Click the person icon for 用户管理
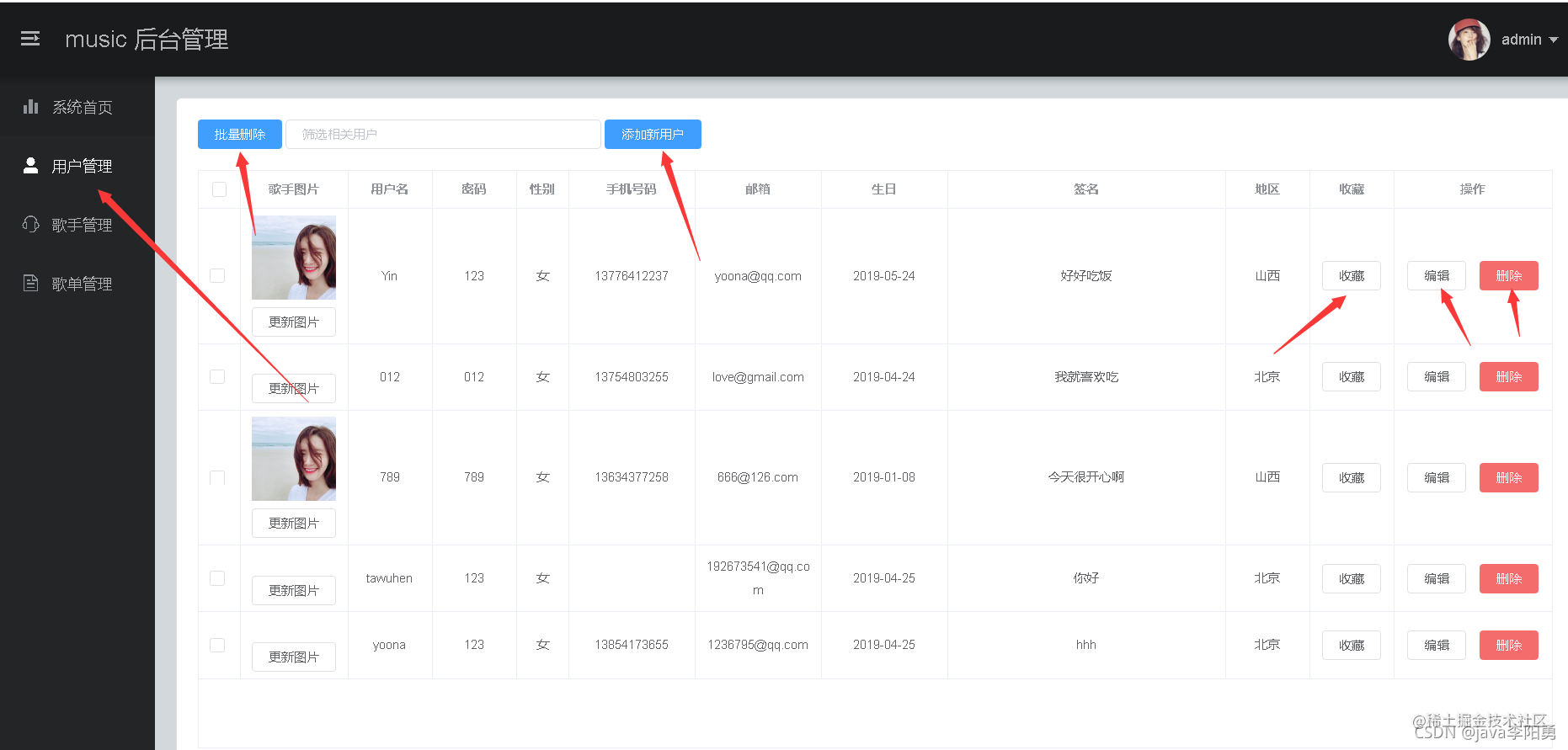This screenshot has width=1568, height=750. pos(31,165)
